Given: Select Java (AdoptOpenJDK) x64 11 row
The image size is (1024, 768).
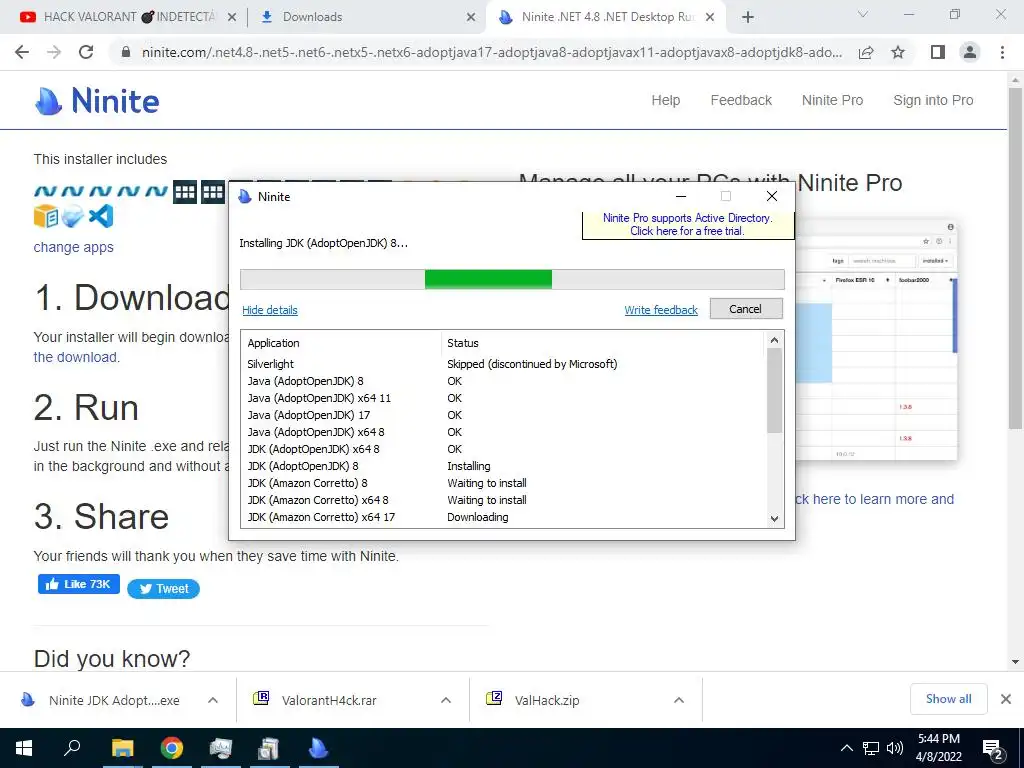Looking at the screenshot, I should [503, 398].
